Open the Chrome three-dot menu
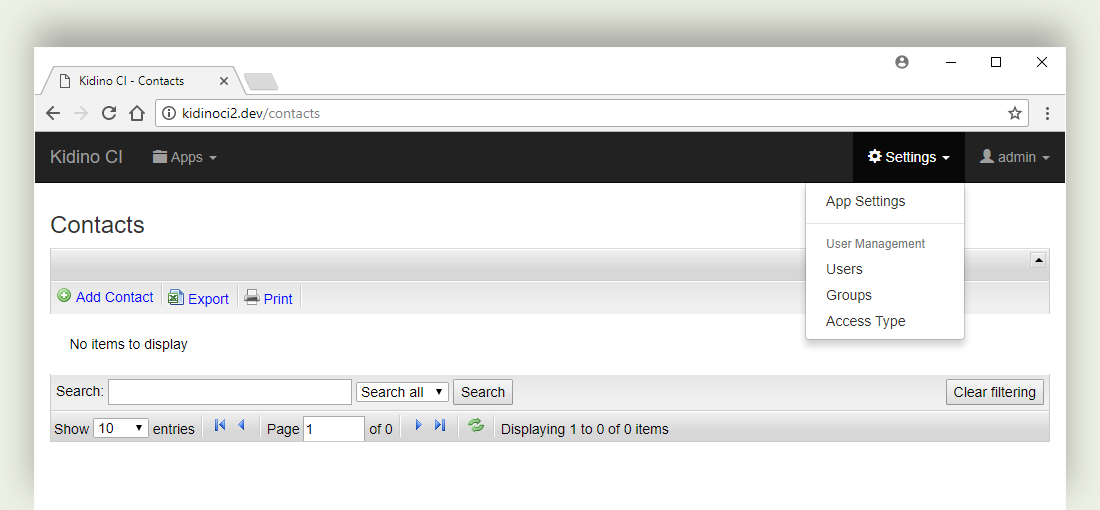 click(x=1047, y=113)
